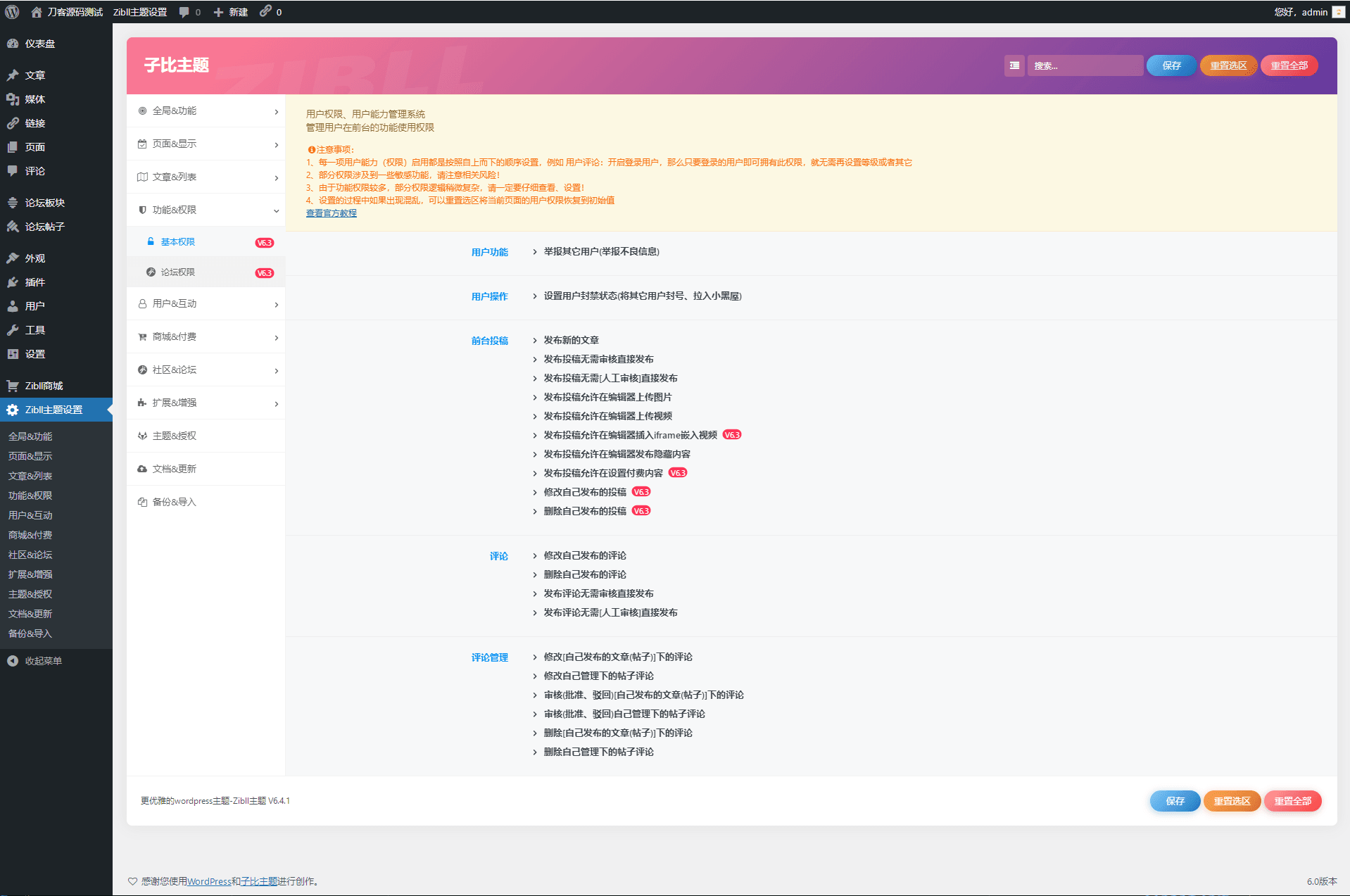
Task: Collapse the 功能&权限 section chevron
Action: tap(275, 210)
